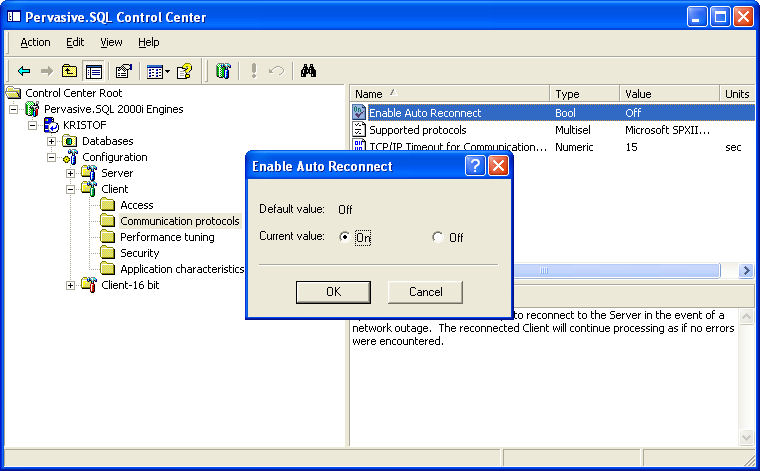Open the view options dropdown arrow in toolbar
760x471 pixels.
[167, 72]
